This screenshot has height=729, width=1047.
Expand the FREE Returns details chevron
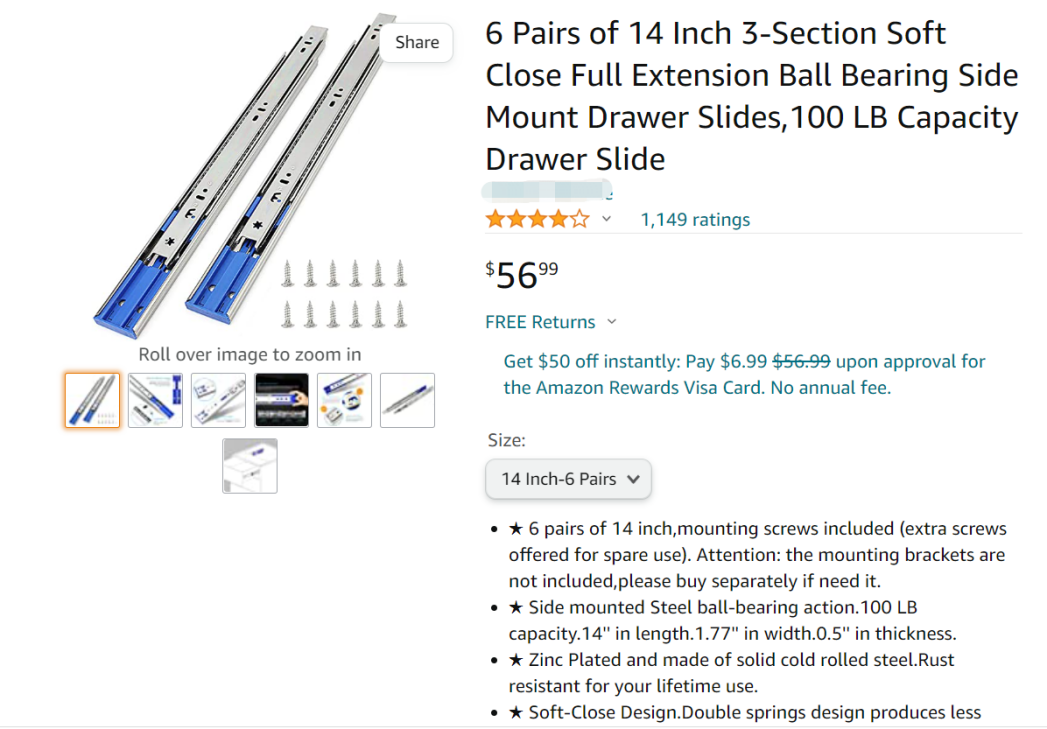coord(612,322)
